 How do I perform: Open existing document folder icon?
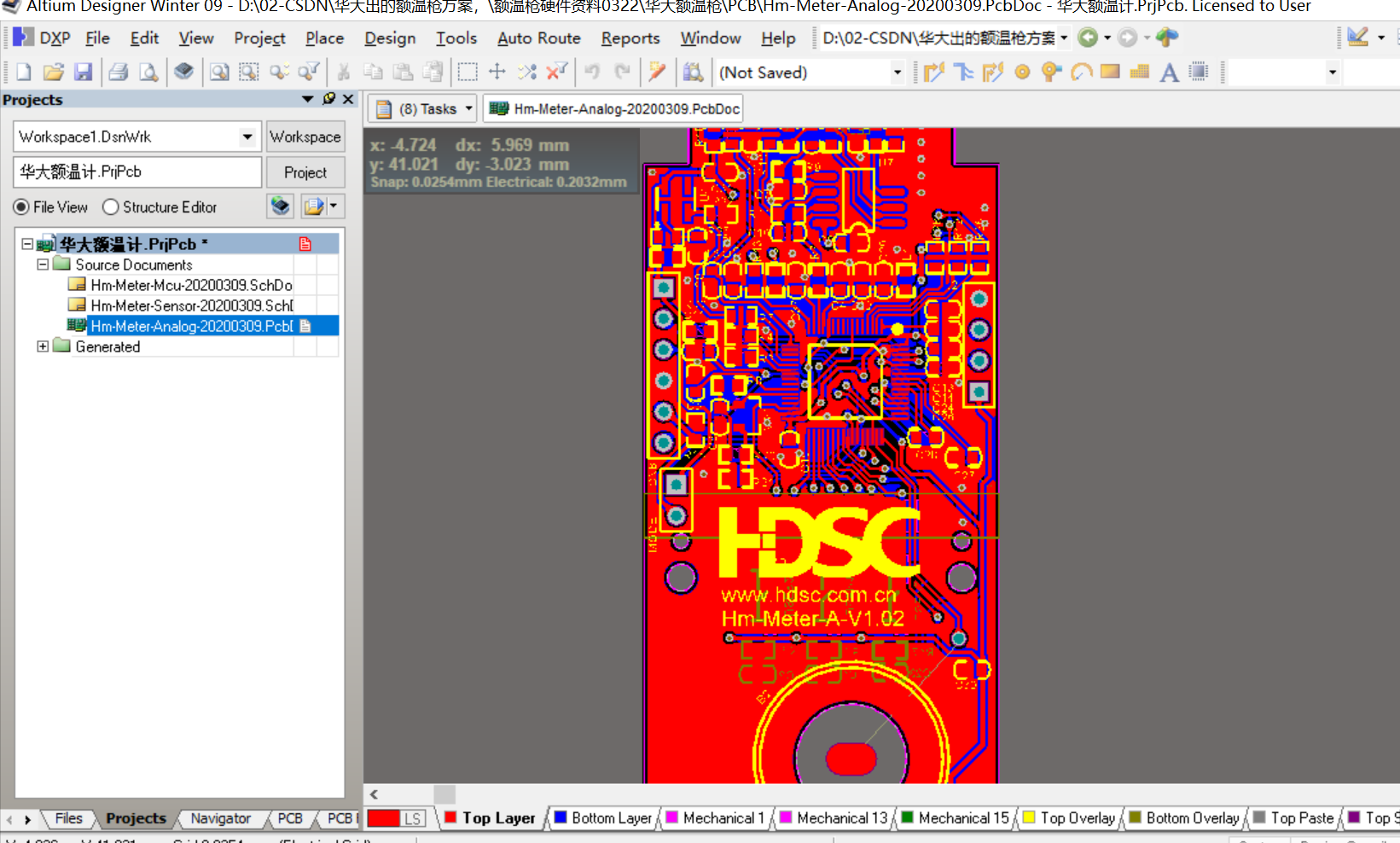point(53,73)
